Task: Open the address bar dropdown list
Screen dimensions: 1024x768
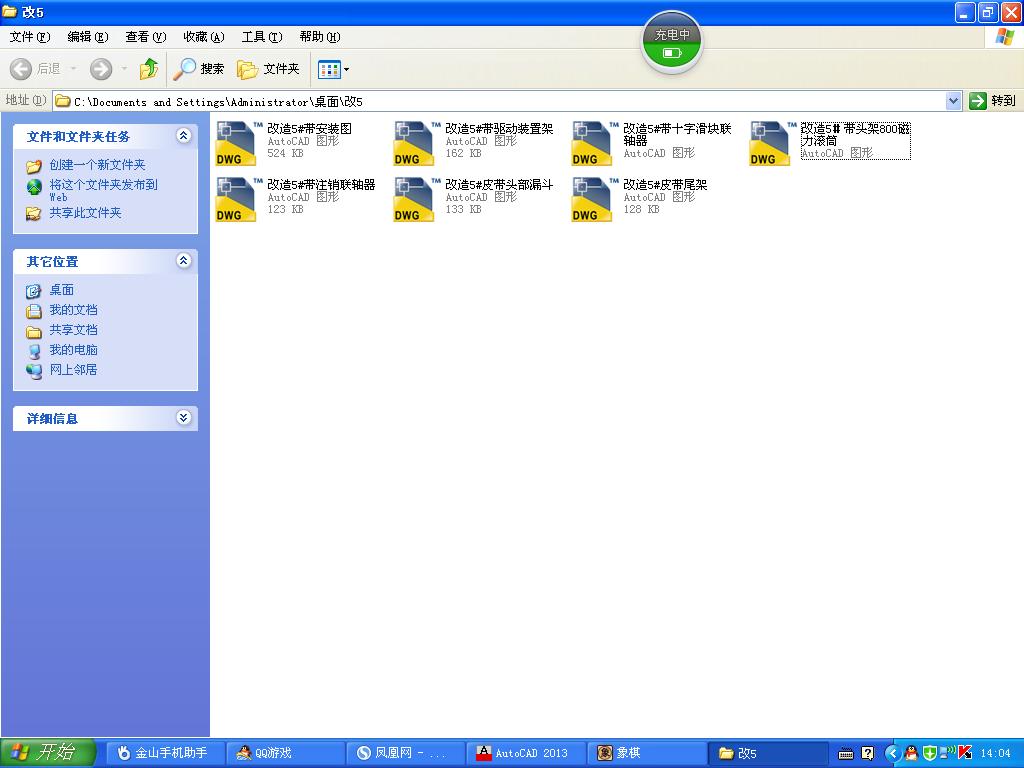Action: (953, 100)
